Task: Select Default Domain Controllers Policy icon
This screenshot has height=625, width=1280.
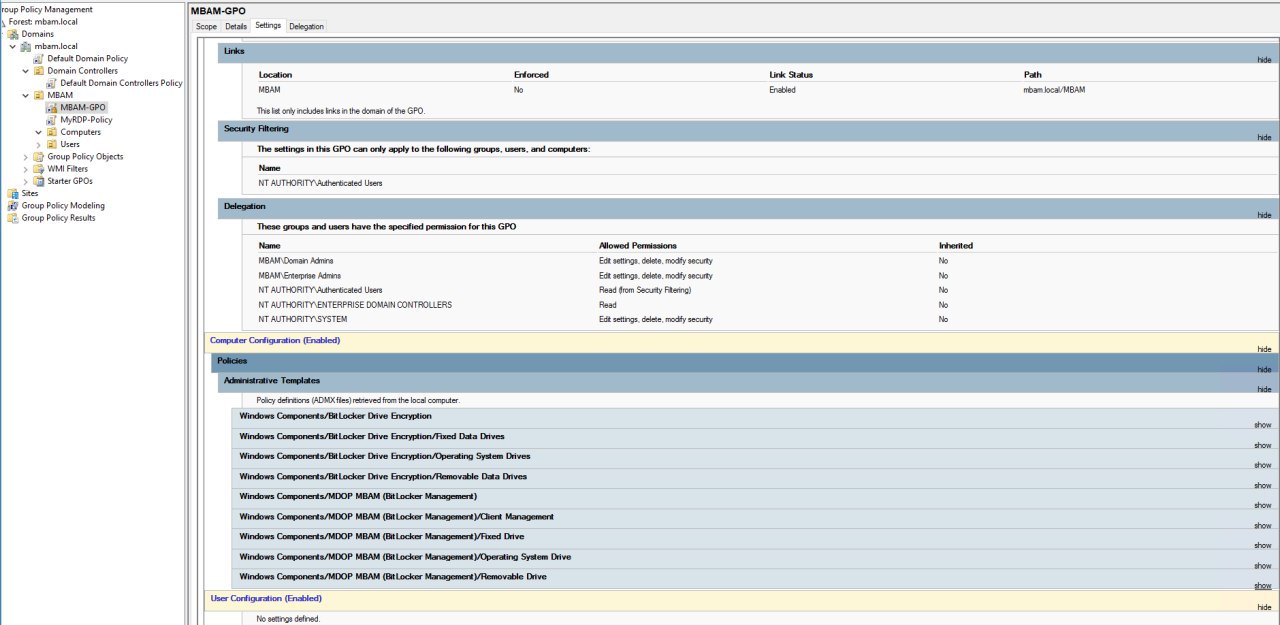Action: [x=52, y=83]
